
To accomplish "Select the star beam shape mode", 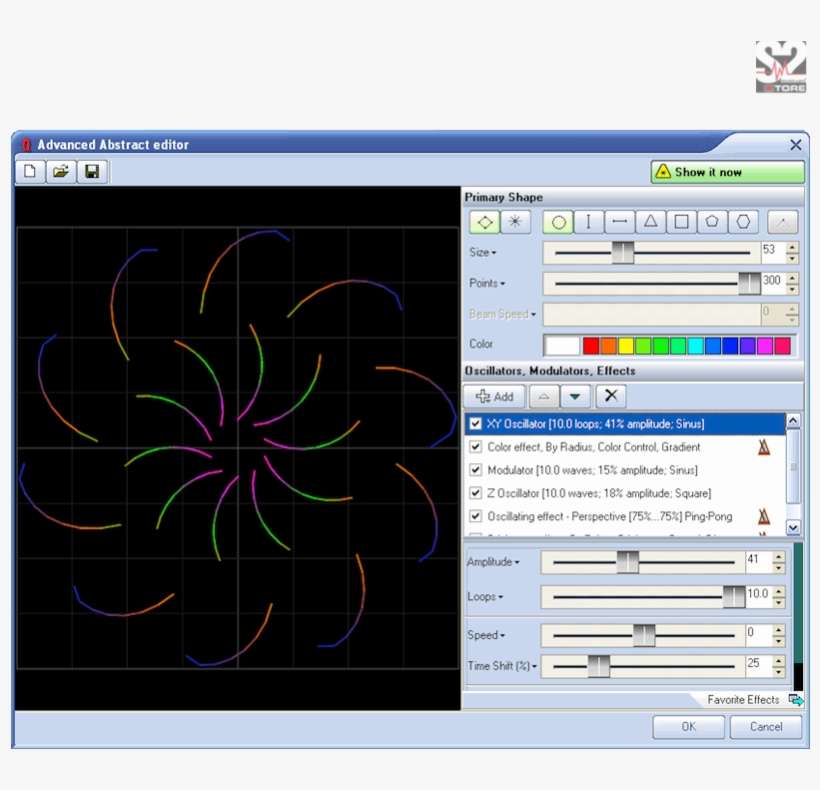I will (514, 222).
